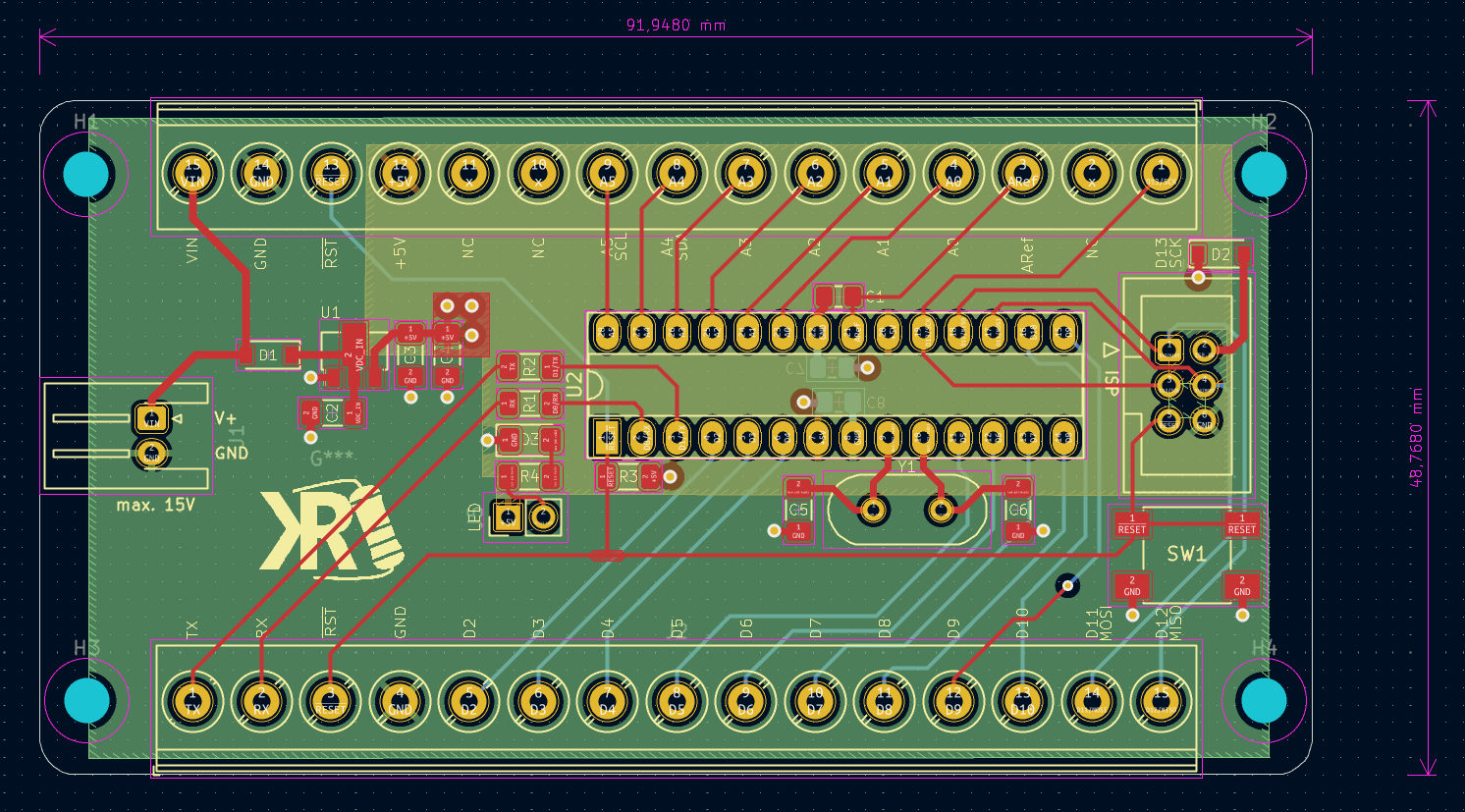Select the 91,9480 mm width dimension text
The width and height of the screenshot is (1465, 812).
pos(676,25)
